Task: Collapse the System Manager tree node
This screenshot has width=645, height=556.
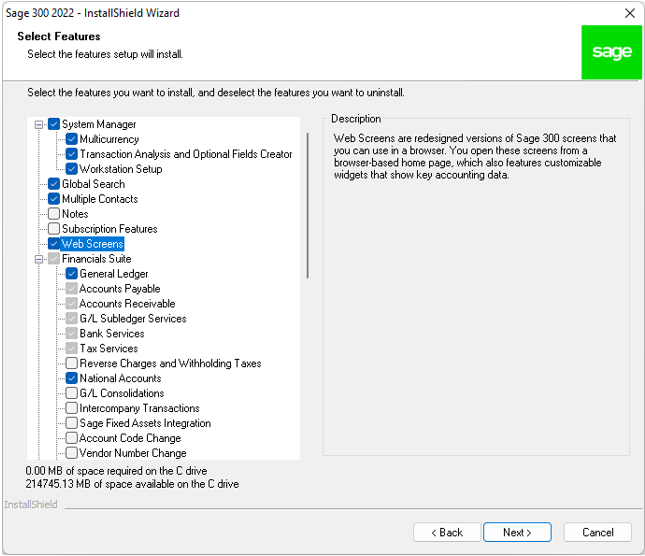Action: 40,125
